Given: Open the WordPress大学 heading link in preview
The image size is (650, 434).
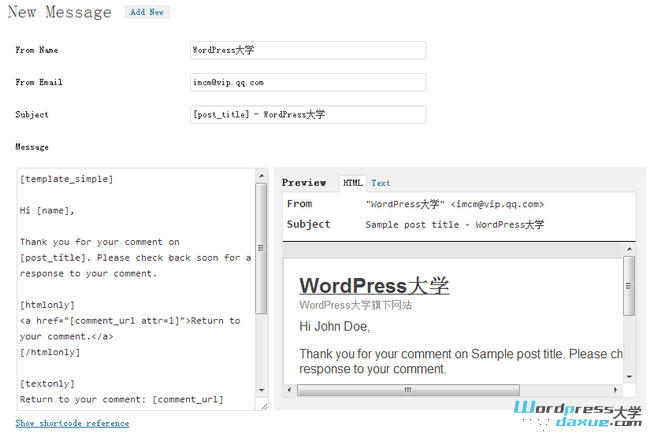Looking at the screenshot, I should pos(374,286).
